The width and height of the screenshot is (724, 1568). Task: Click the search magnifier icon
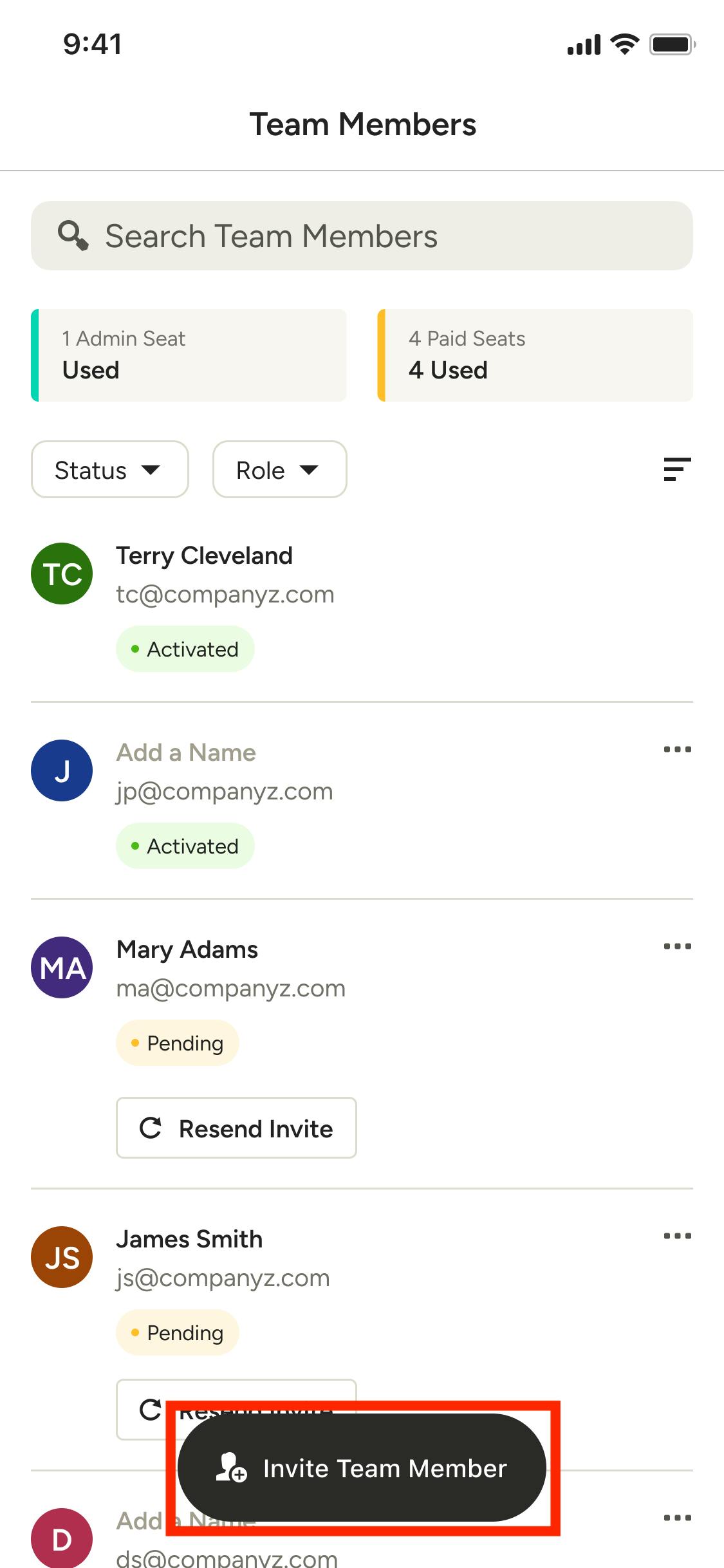73,236
